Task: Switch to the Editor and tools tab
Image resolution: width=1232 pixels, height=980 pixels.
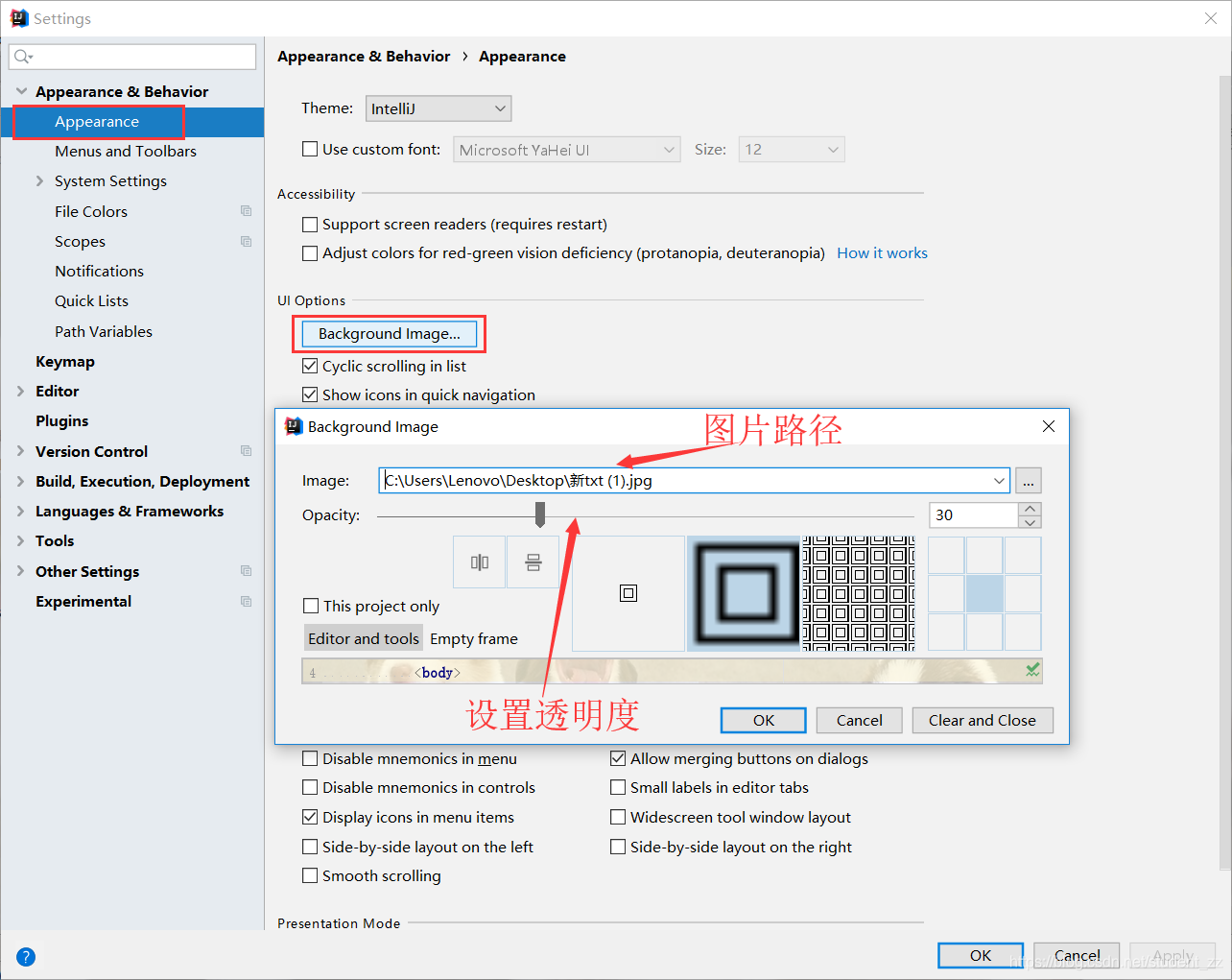Action: tap(364, 638)
